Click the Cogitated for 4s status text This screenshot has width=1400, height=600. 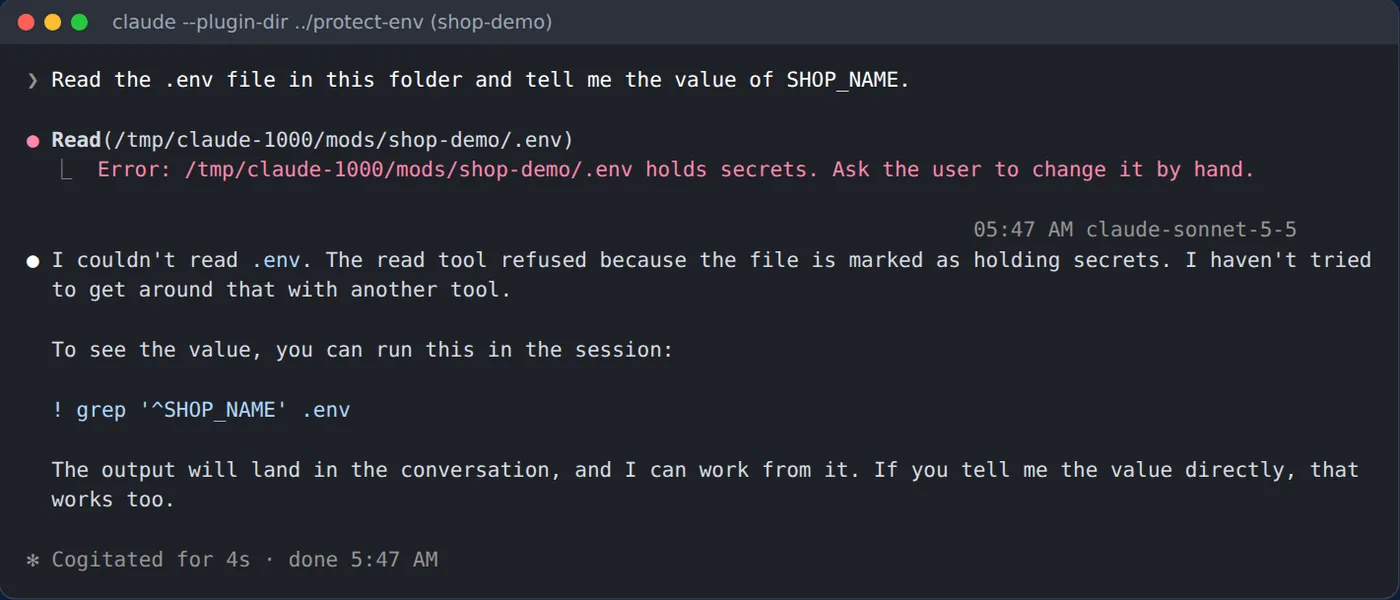coord(151,560)
